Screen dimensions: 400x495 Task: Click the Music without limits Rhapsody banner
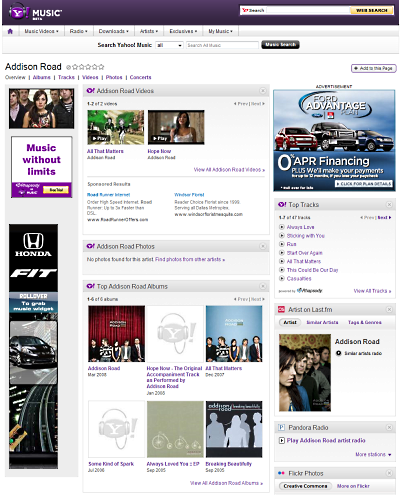click(x=42, y=167)
